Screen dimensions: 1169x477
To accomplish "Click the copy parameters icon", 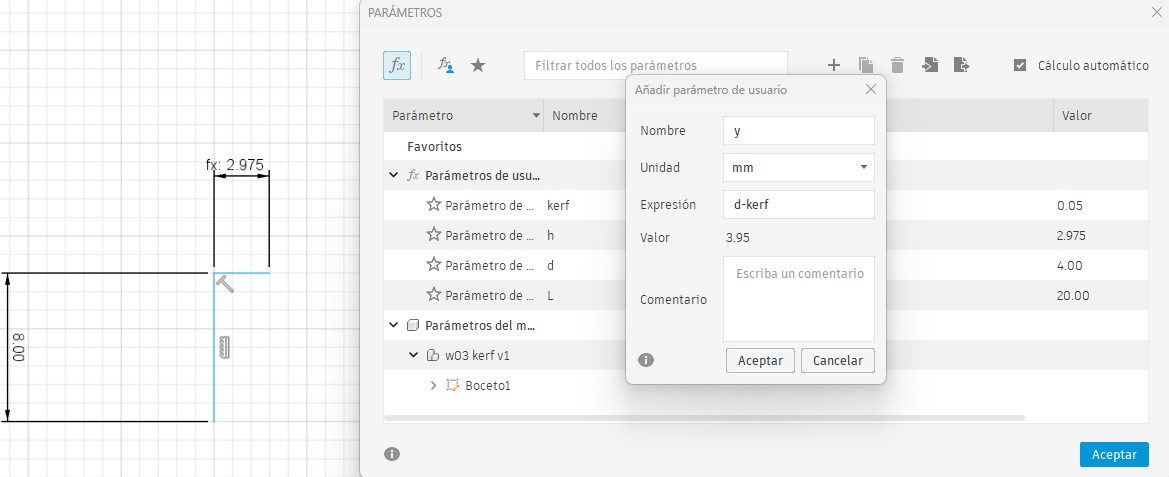I will click(866, 65).
